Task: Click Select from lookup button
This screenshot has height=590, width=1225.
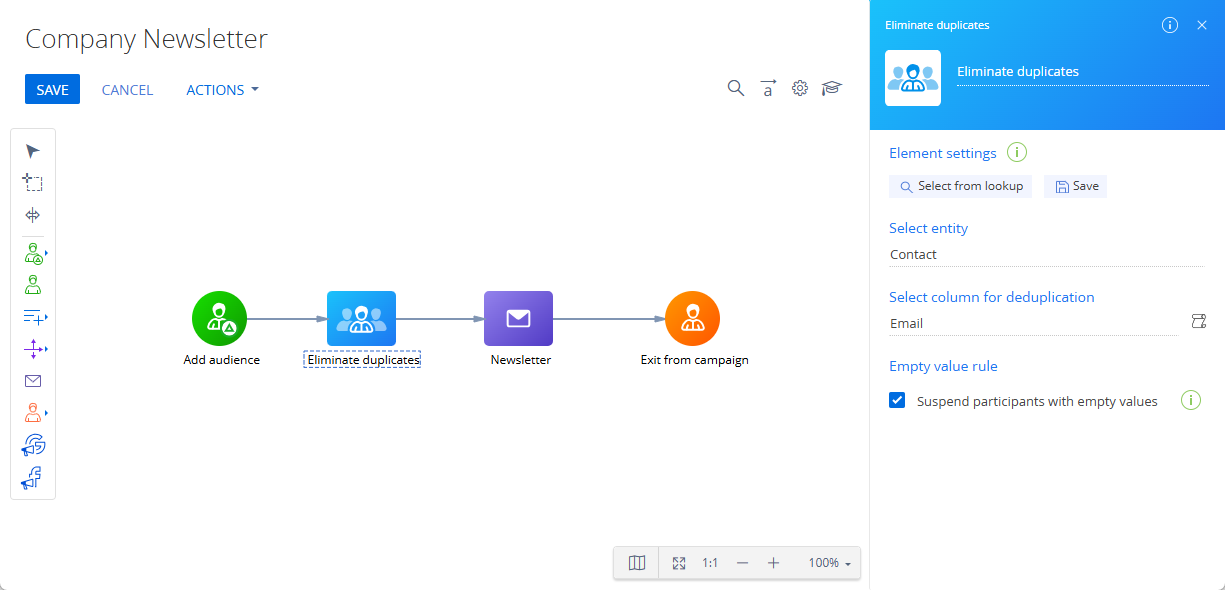Action: click(x=960, y=186)
